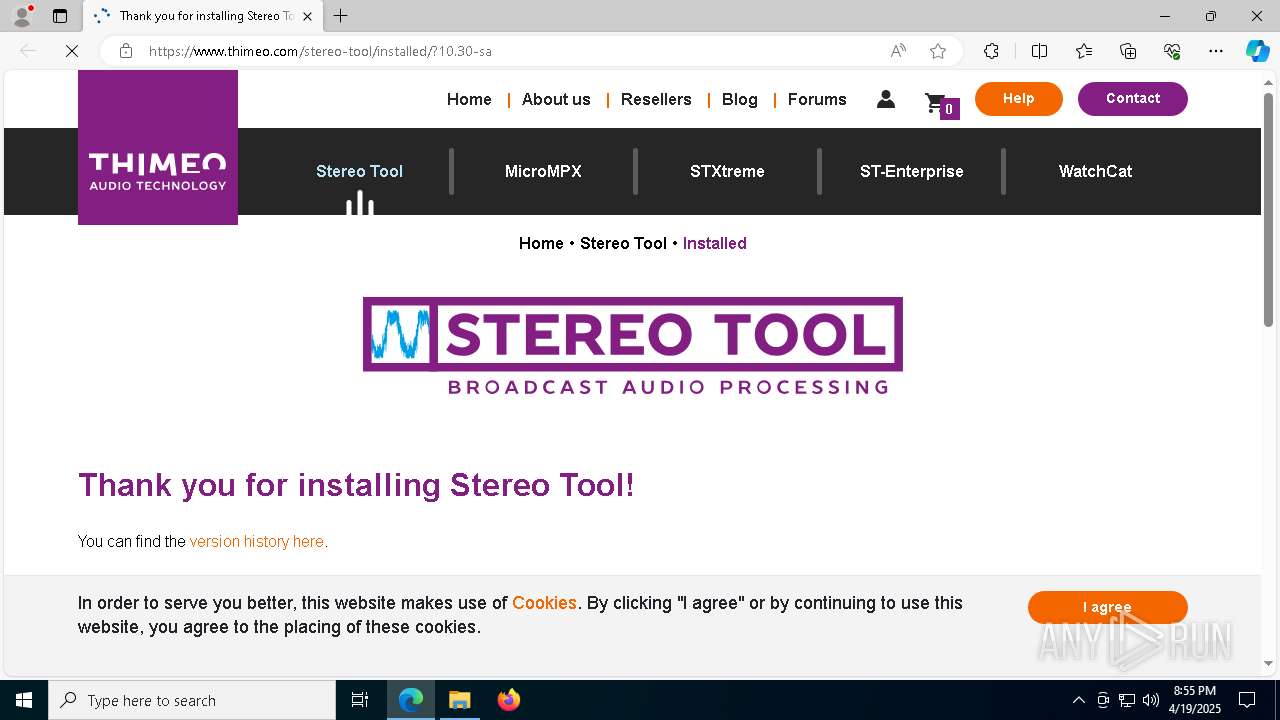Open File Explorer from taskbar
1280x720 pixels.
[459, 700]
